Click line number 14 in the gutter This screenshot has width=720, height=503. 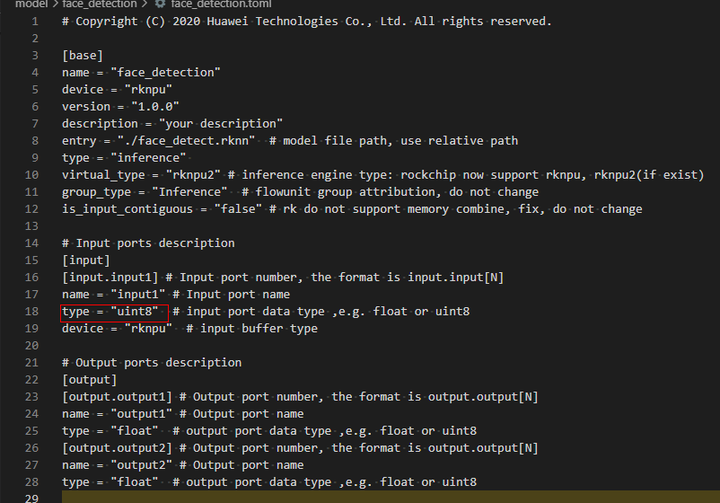pyautogui.click(x=34, y=243)
